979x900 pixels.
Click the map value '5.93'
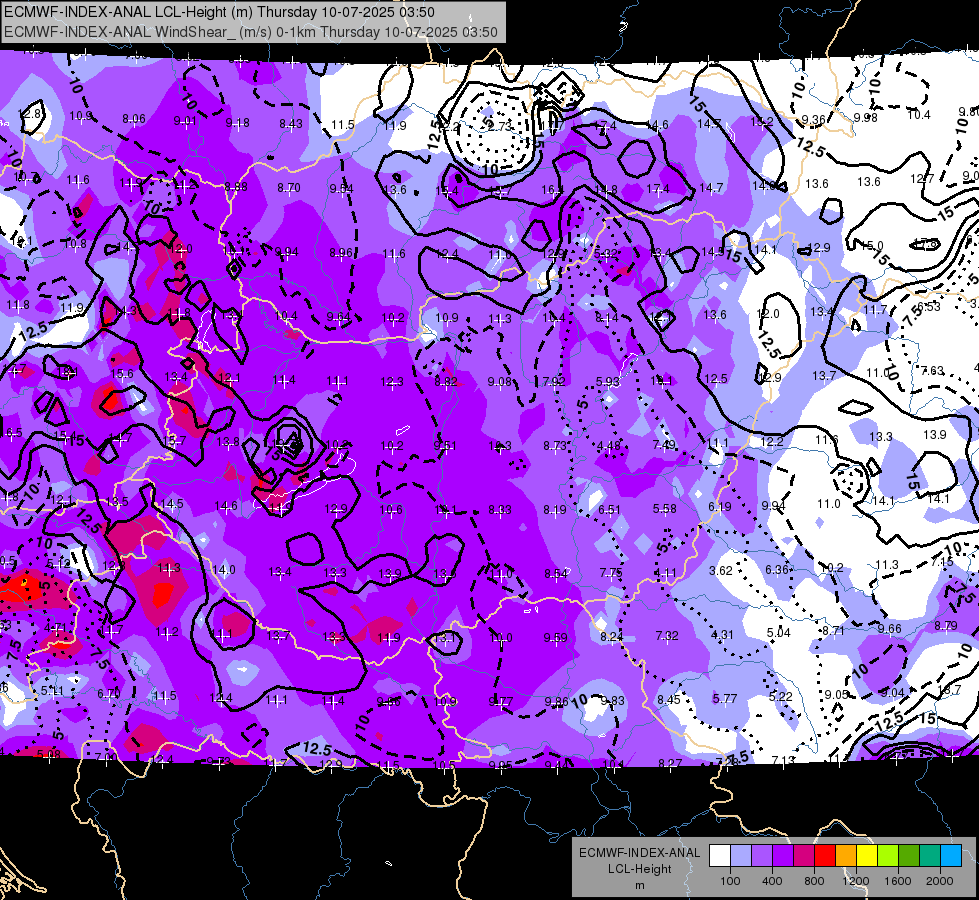608,381
